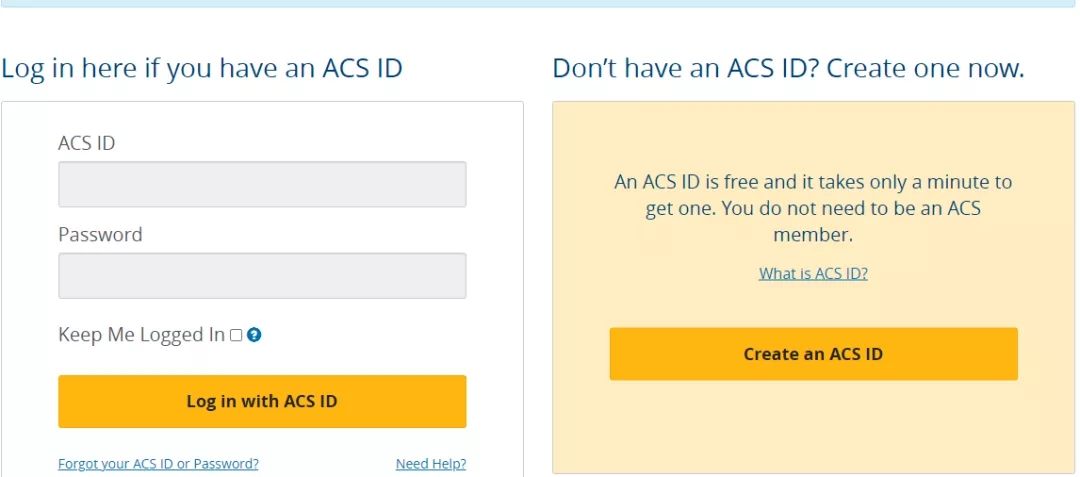Click the Keep Me Logged In label text
The width and height of the screenshot is (1080, 477).
(141, 335)
